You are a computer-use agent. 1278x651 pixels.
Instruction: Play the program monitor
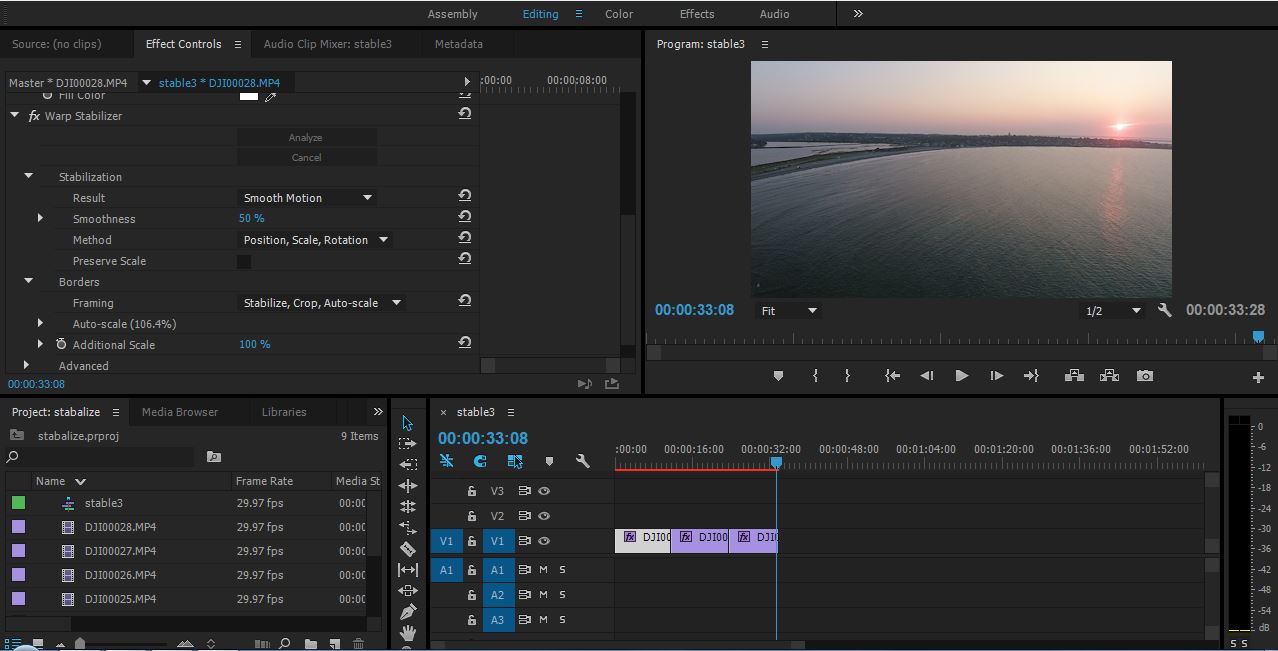[961, 376]
